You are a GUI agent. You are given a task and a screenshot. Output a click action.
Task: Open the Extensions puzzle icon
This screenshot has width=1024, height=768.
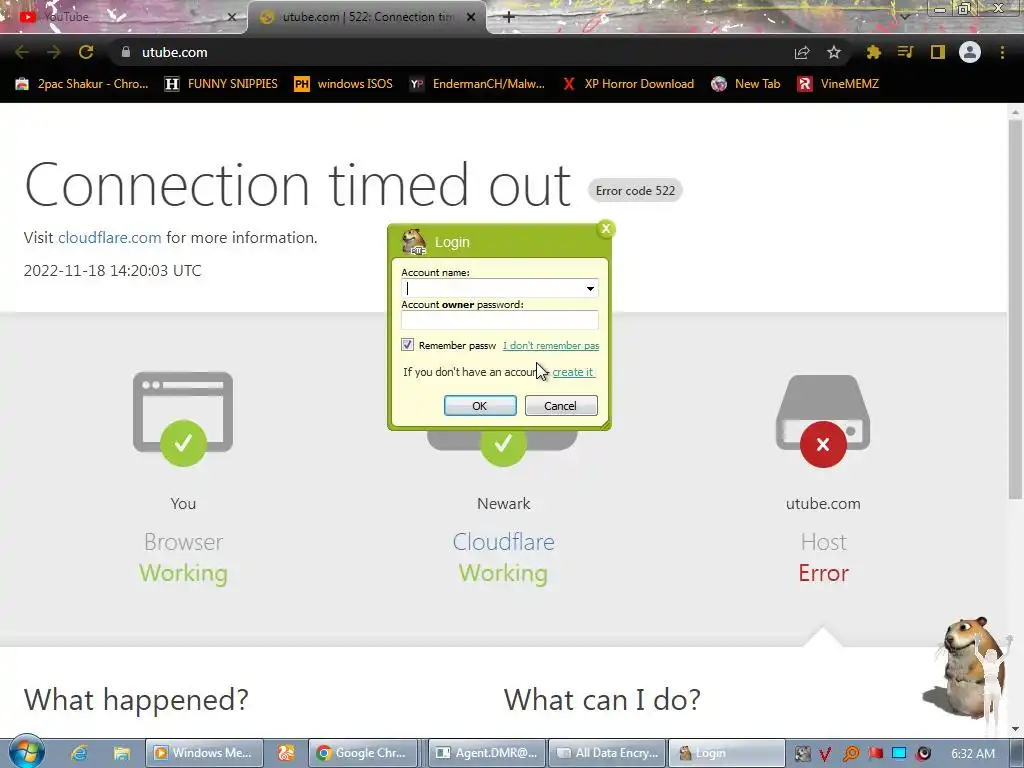tap(874, 52)
